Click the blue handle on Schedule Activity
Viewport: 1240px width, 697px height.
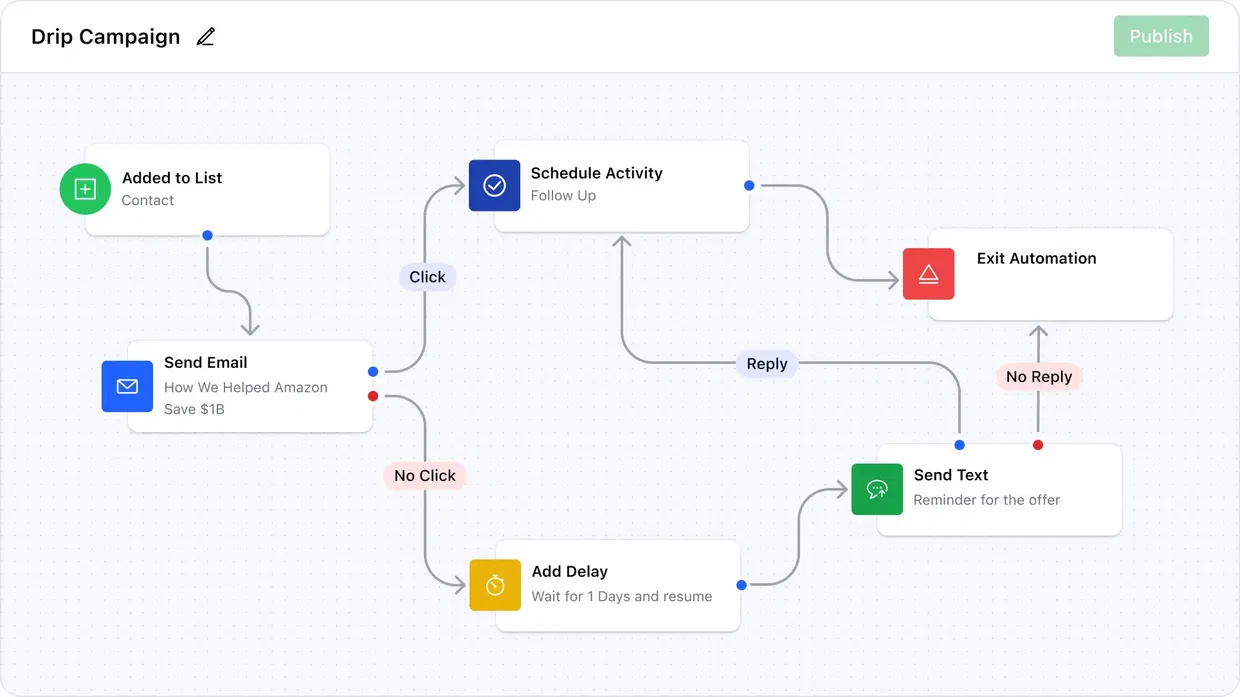tap(748, 184)
